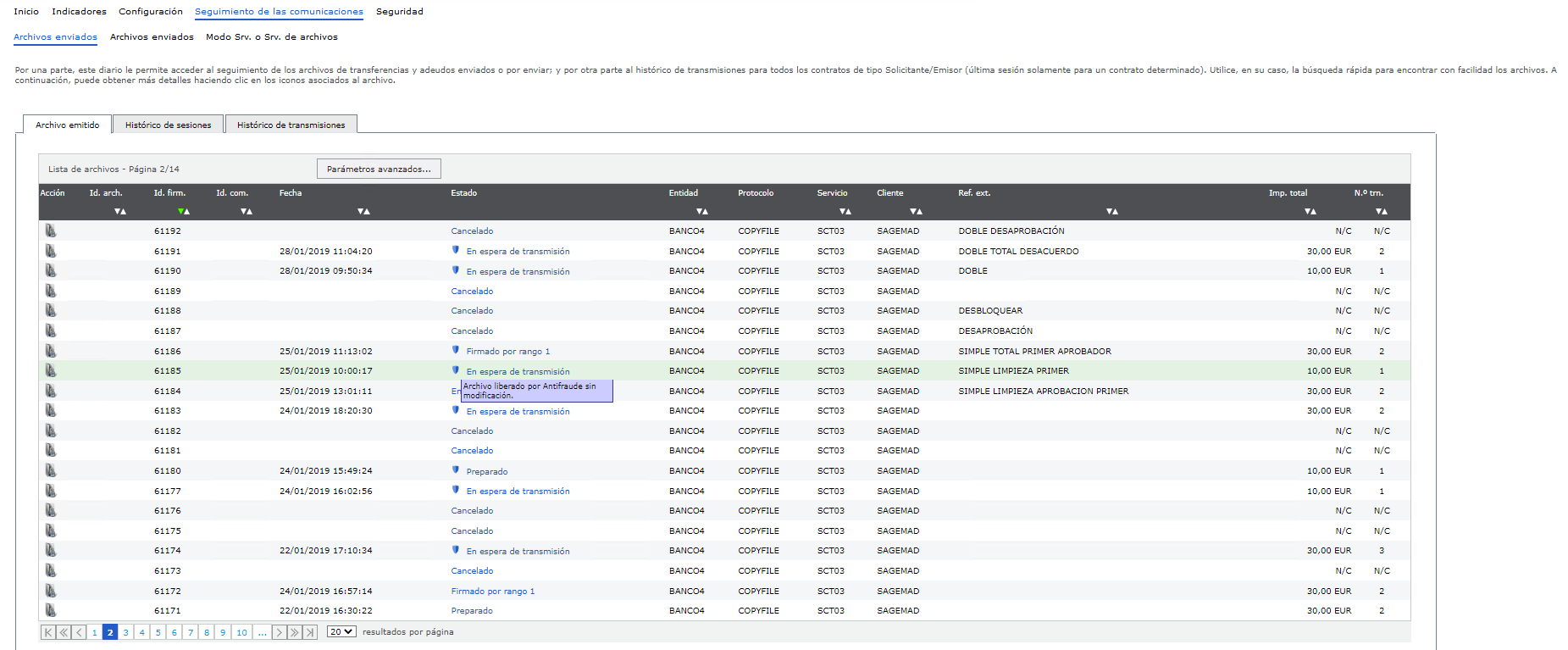Click the shield icon on row 61191

coord(456,250)
